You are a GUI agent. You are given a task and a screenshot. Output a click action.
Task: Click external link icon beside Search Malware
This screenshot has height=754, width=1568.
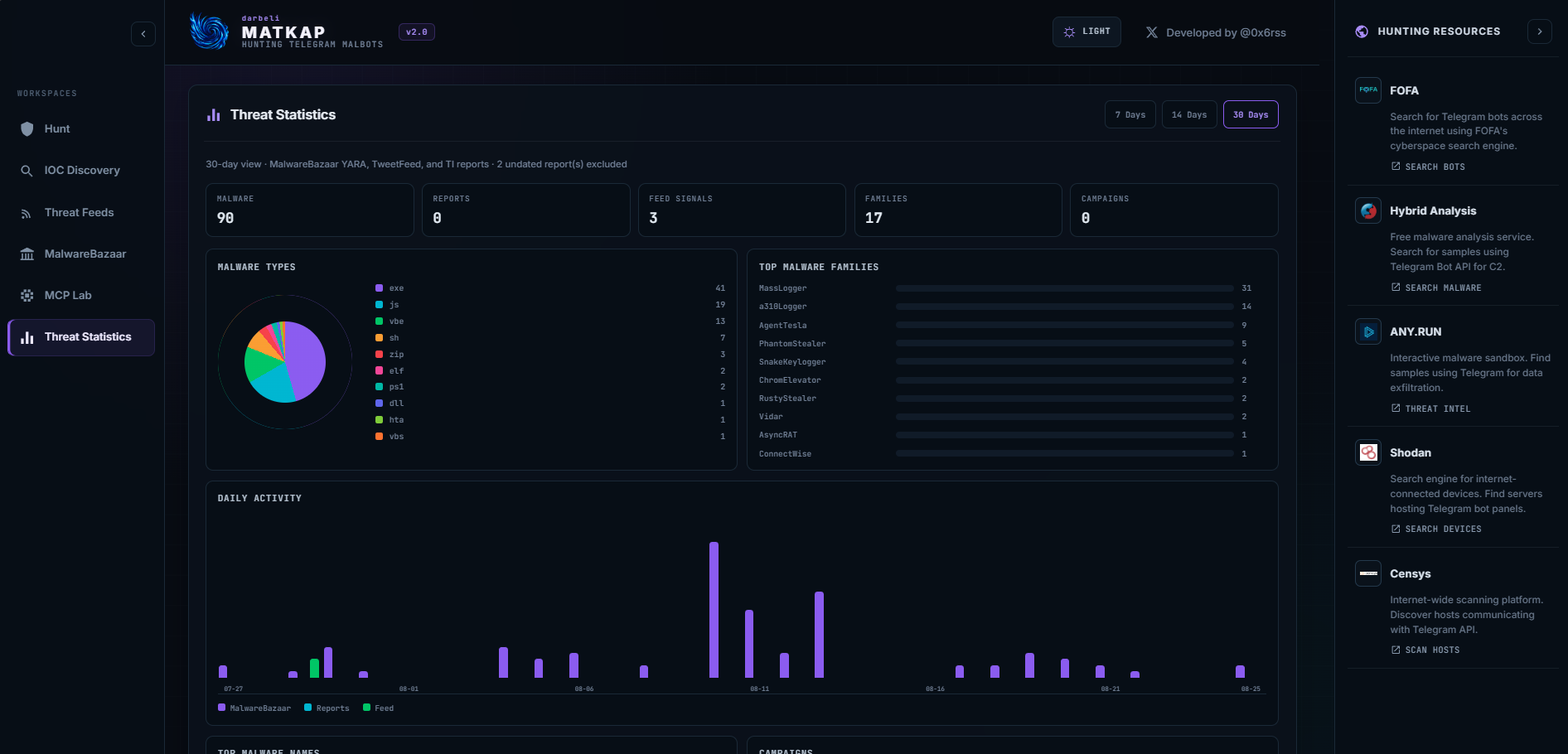(x=1396, y=288)
